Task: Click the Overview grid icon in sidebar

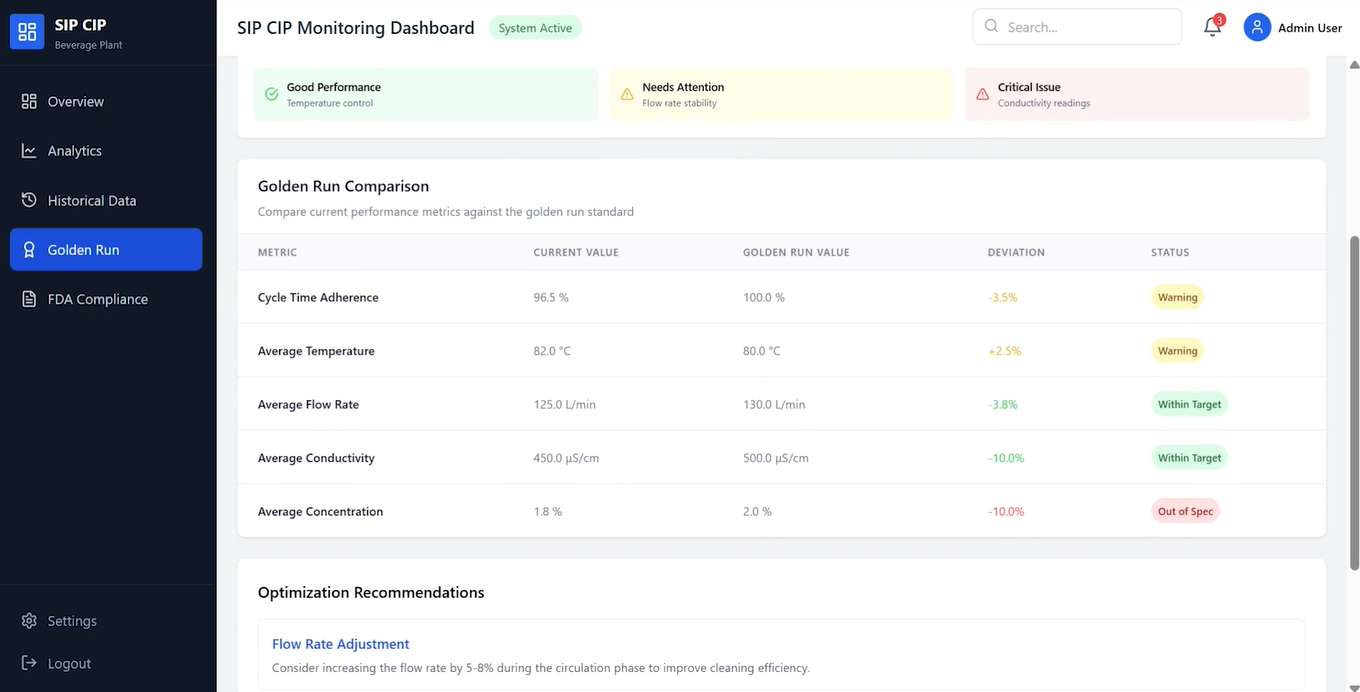Action: [x=29, y=102]
